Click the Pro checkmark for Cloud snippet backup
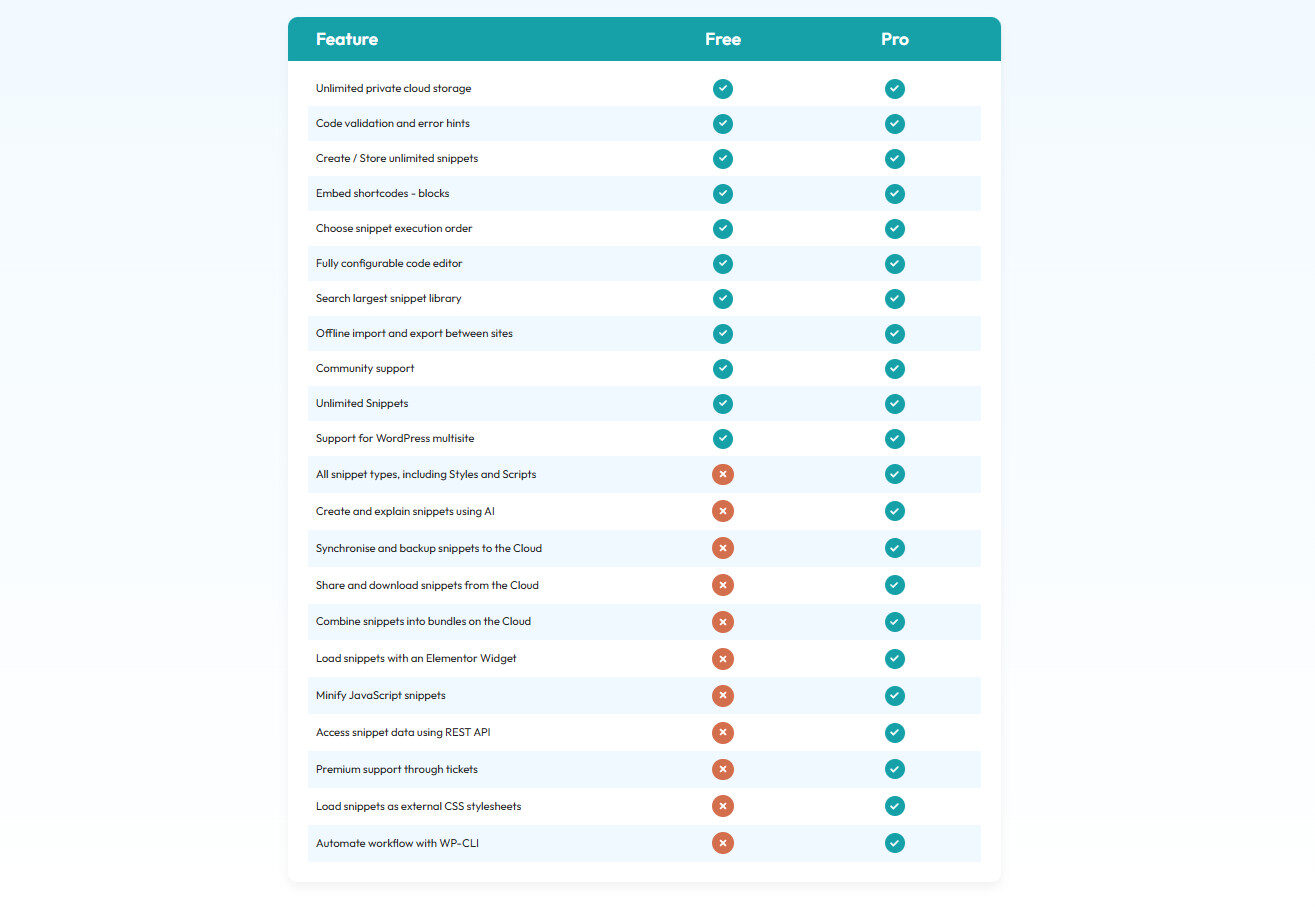The height and width of the screenshot is (907, 1315). coord(895,548)
